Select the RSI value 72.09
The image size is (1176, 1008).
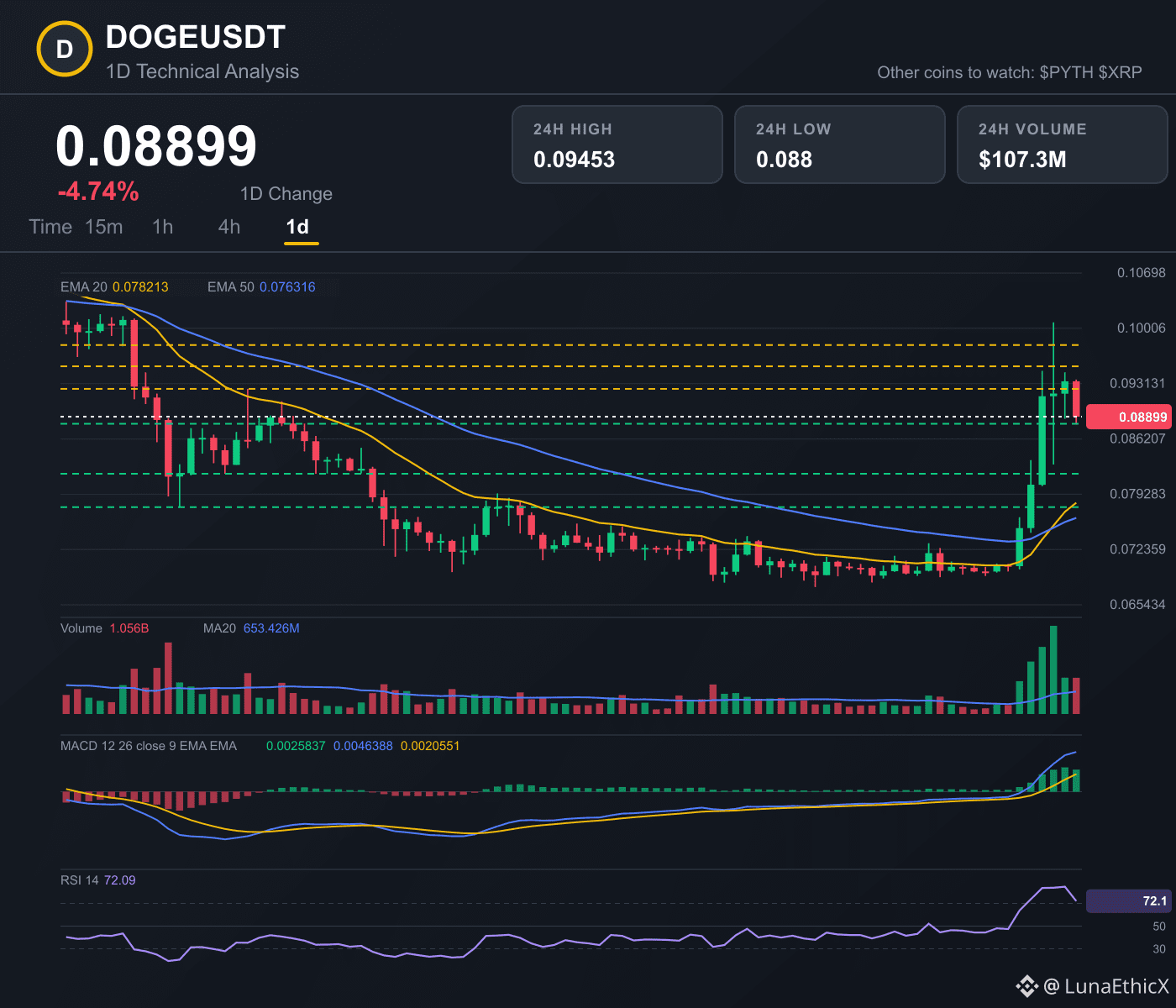[x=120, y=880]
